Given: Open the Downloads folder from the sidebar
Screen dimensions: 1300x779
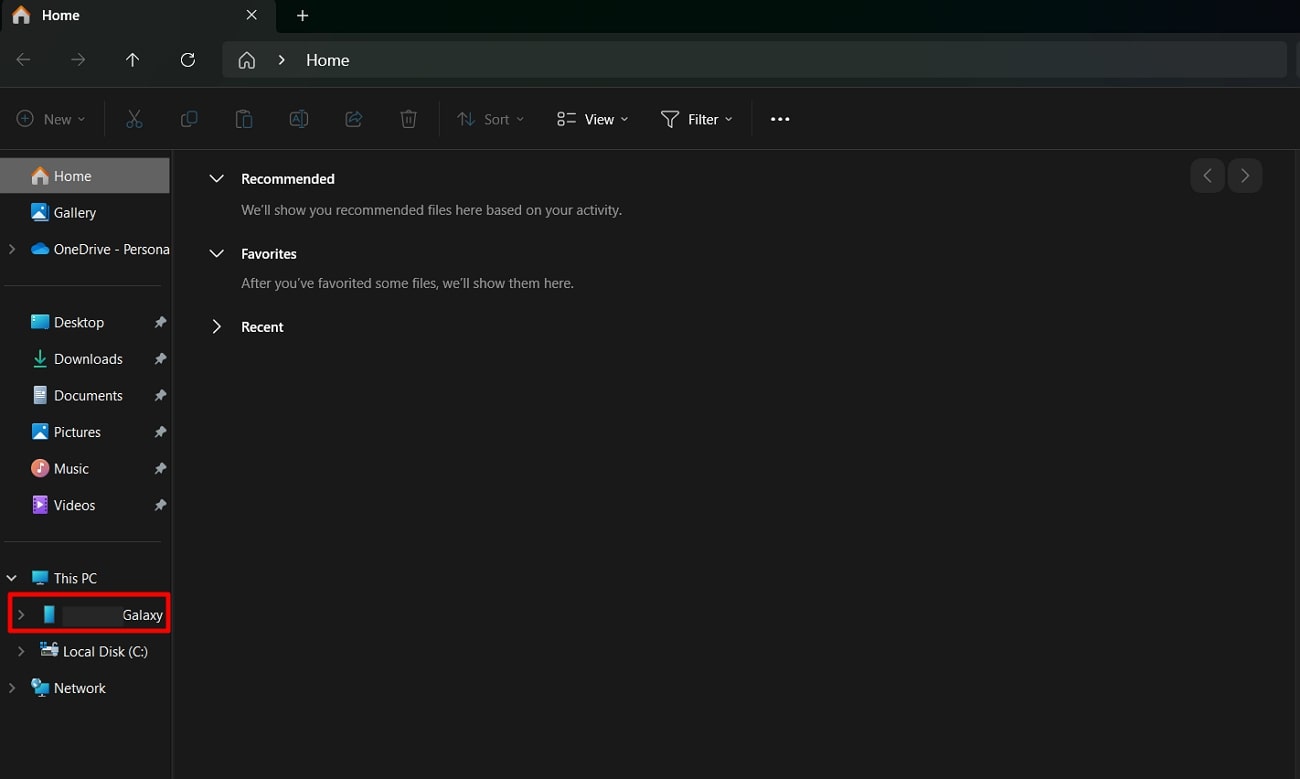Looking at the screenshot, I should click(89, 358).
